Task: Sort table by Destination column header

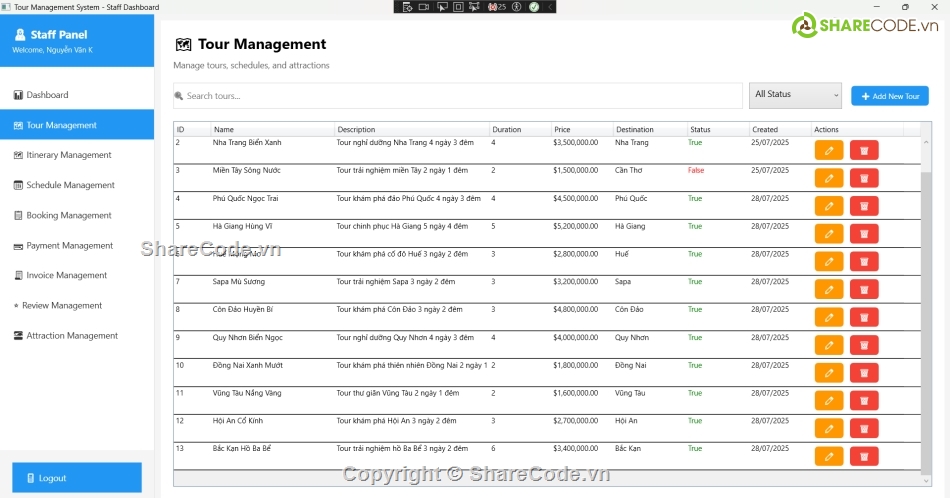Action: pos(649,129)
